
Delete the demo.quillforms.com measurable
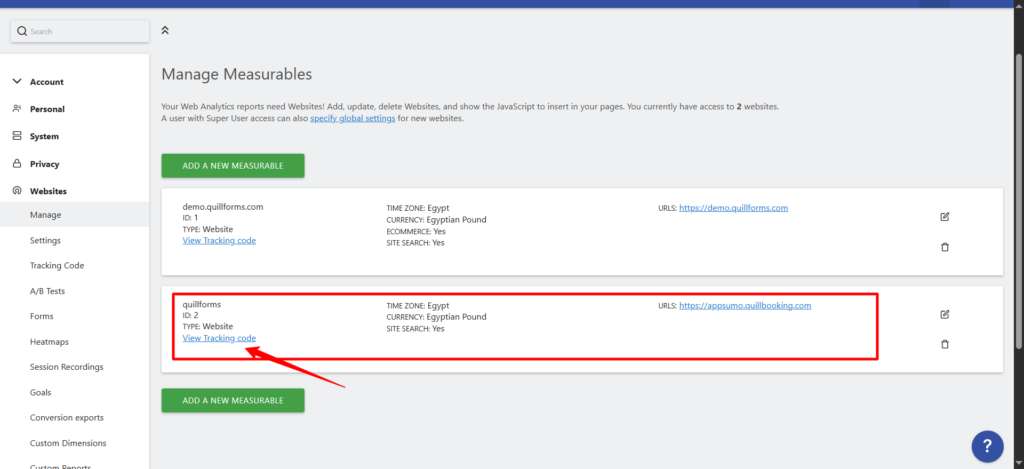pyautogui.click(x=944, y=247)
